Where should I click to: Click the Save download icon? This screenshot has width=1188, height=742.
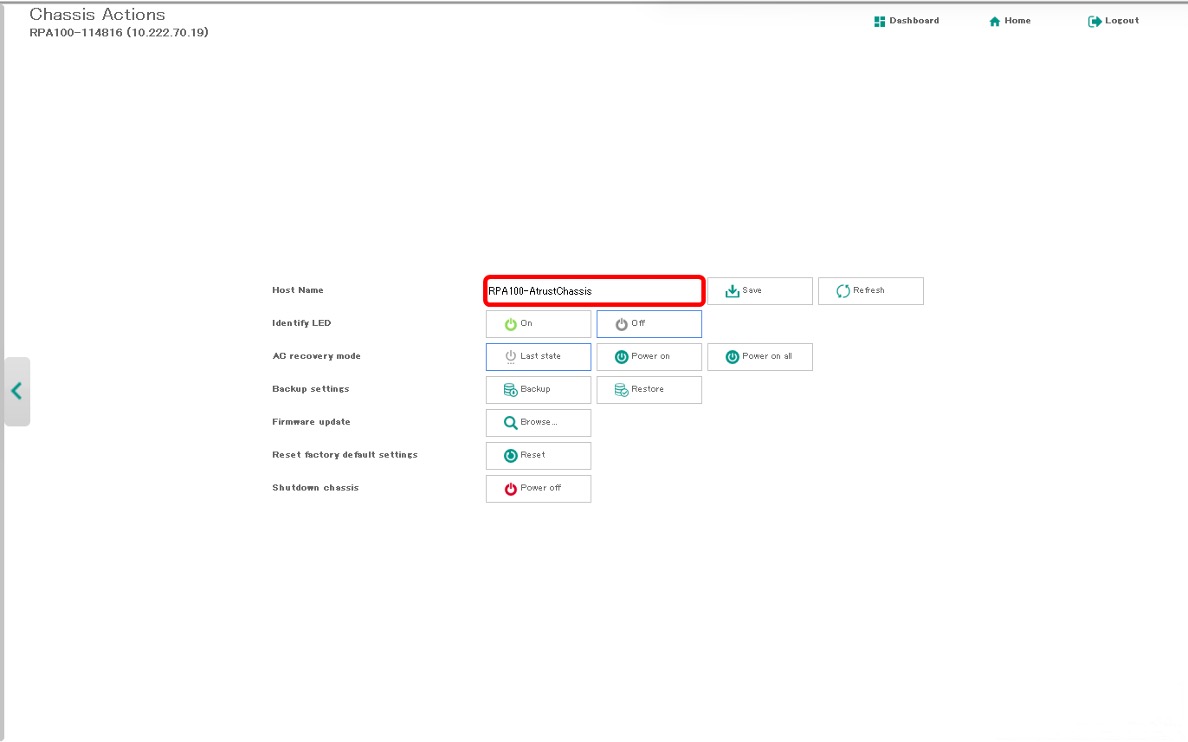click(732, 291)
